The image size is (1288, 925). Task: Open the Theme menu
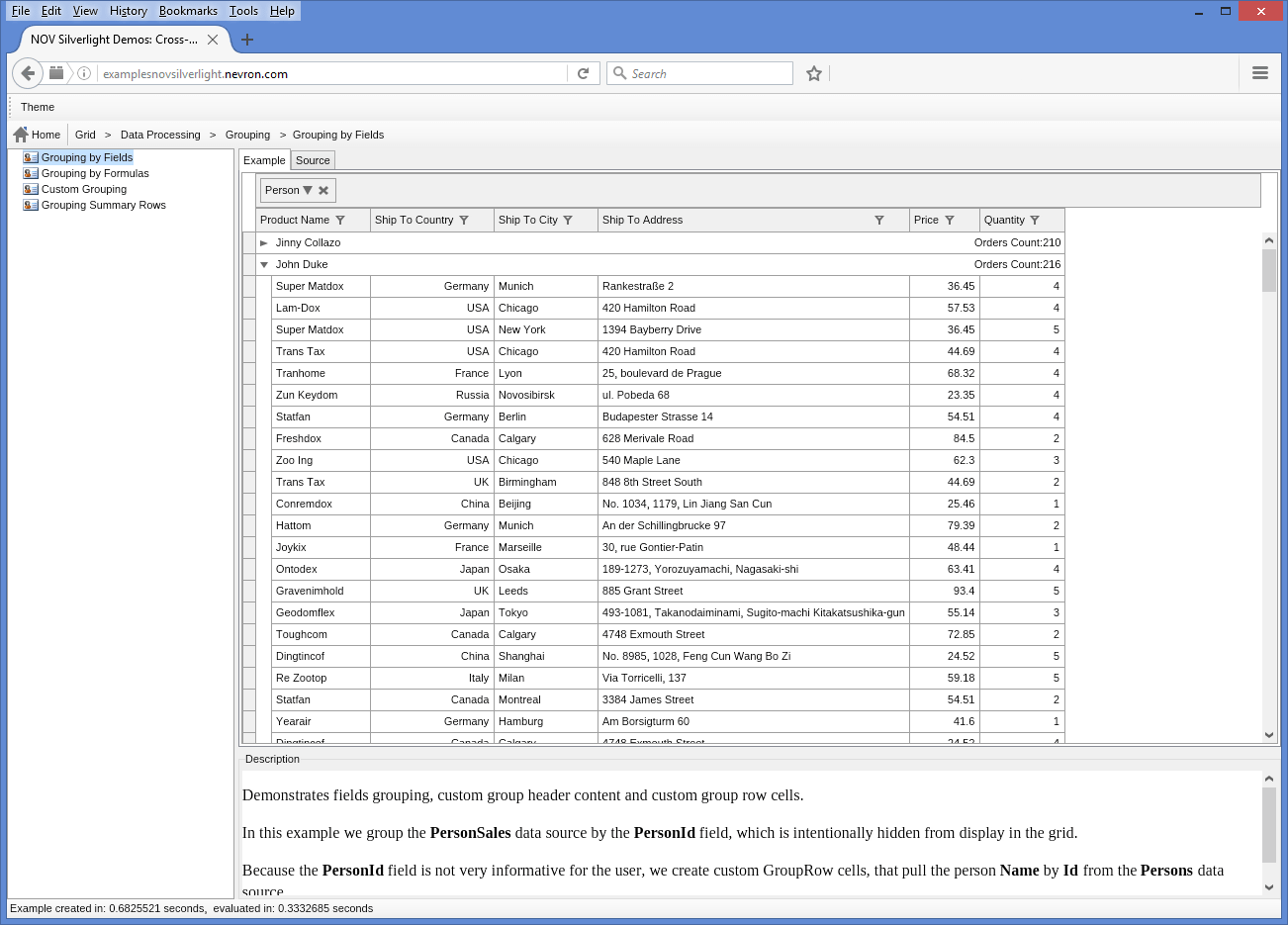38,107
